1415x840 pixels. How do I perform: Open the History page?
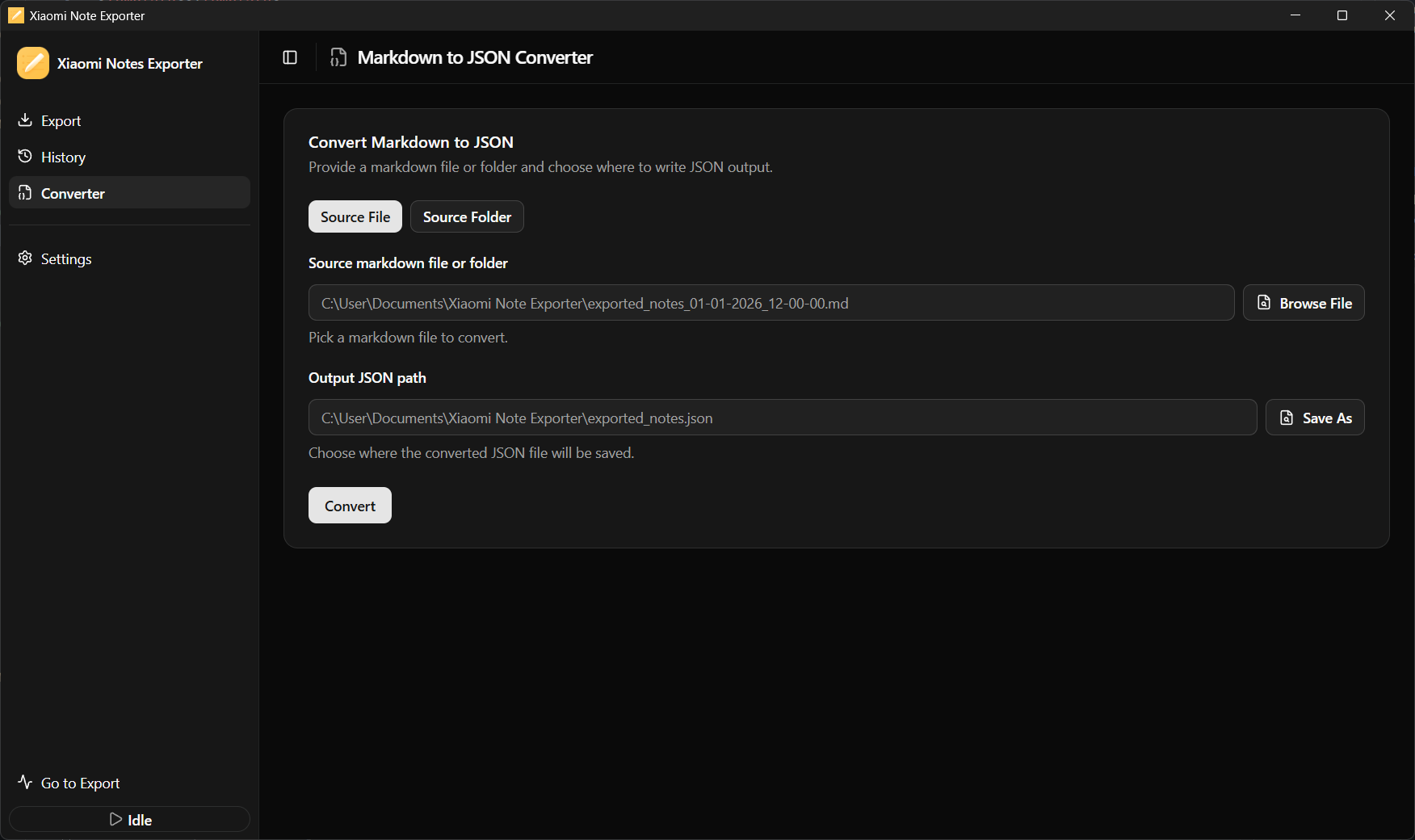[129, 157]
